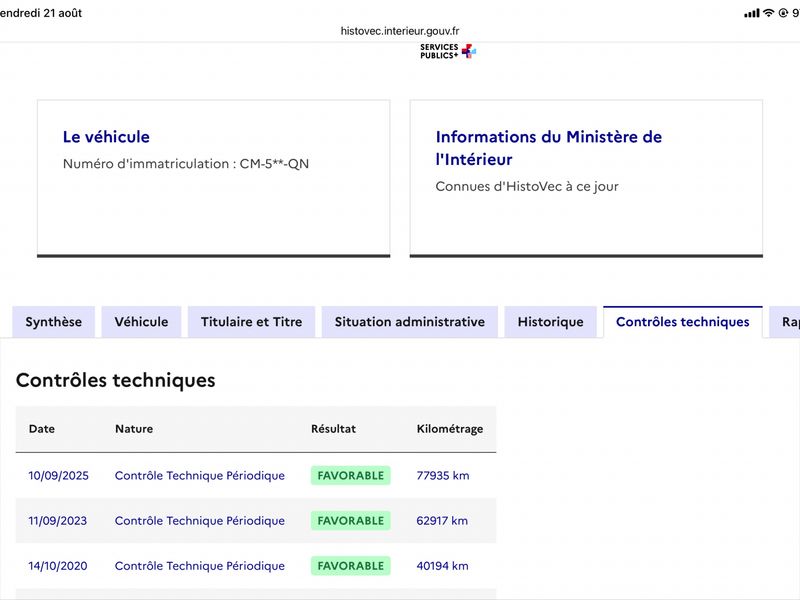
Task: Click the Connues d'HistoVec à ce jour text
Action: point(527,187)
